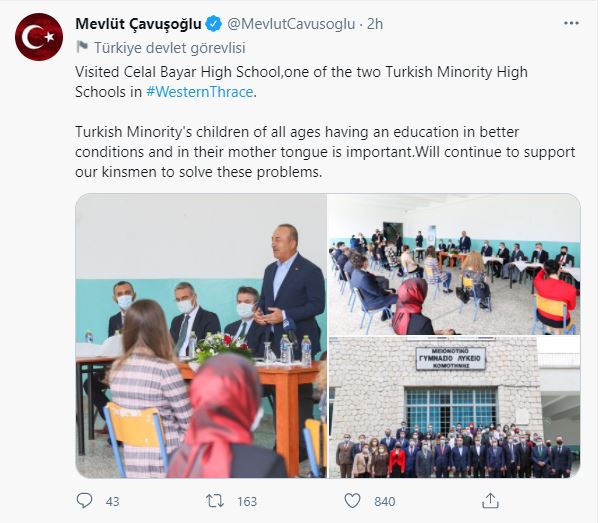Click the blue verified badge icon
Image resolution: width=608 pixels, height=523 pixels.
click(213, 24)
